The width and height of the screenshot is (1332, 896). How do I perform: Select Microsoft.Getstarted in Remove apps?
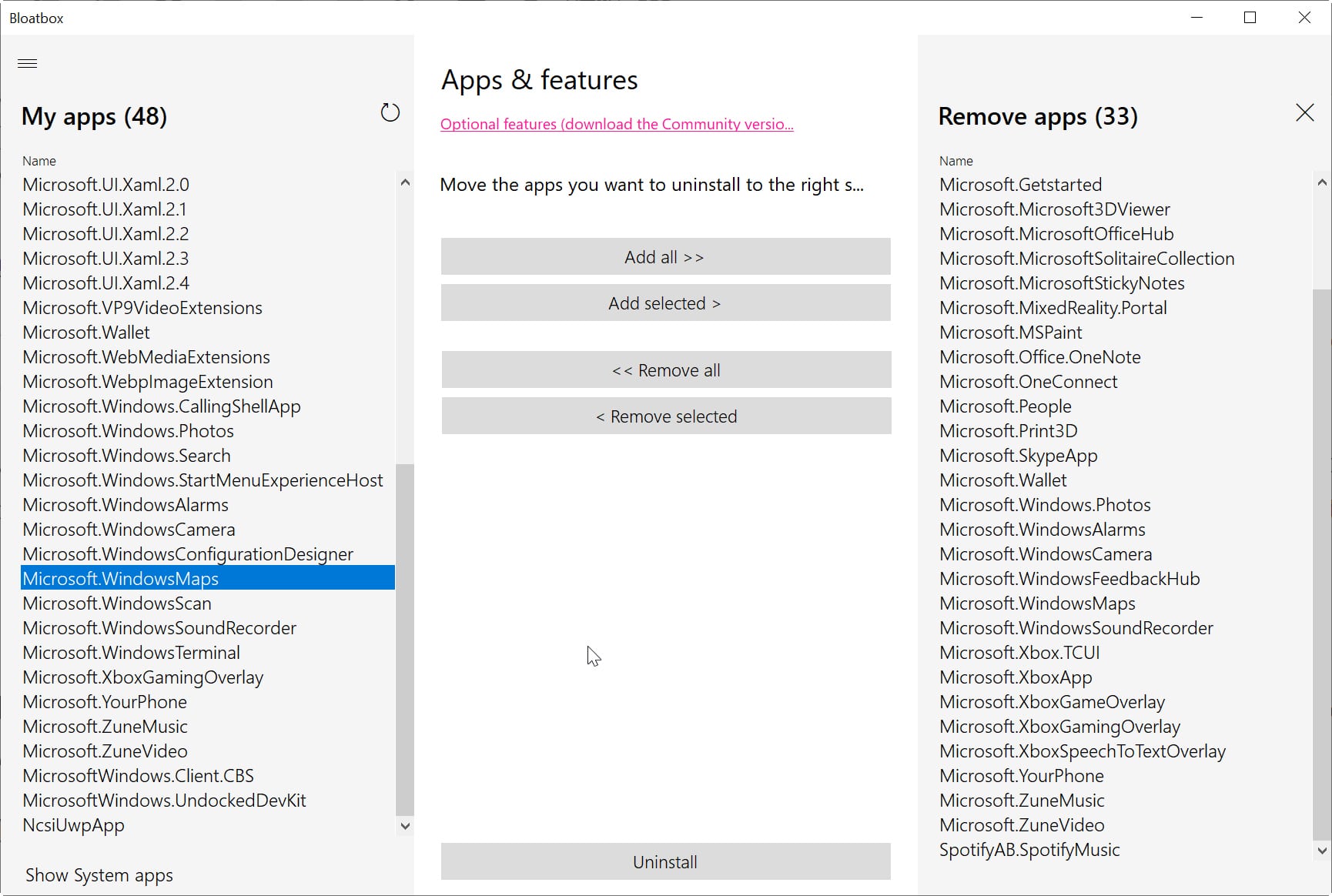pos(1125,185)
